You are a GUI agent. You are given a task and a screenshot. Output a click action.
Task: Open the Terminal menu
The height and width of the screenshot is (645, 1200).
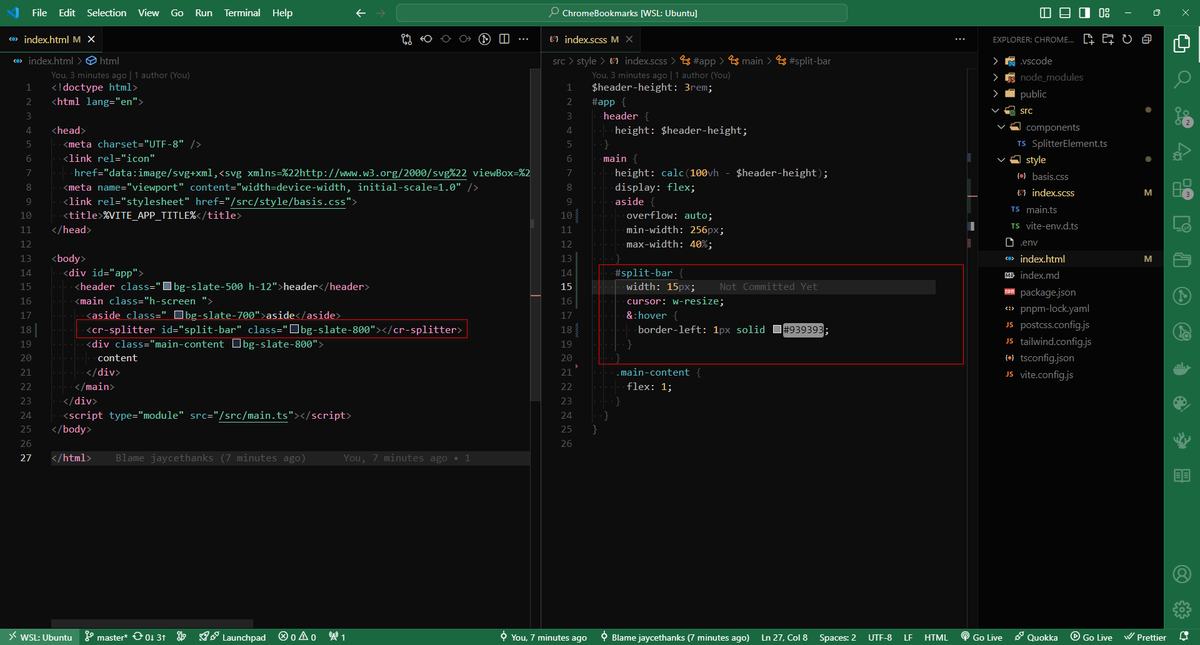tap(241, 13)
